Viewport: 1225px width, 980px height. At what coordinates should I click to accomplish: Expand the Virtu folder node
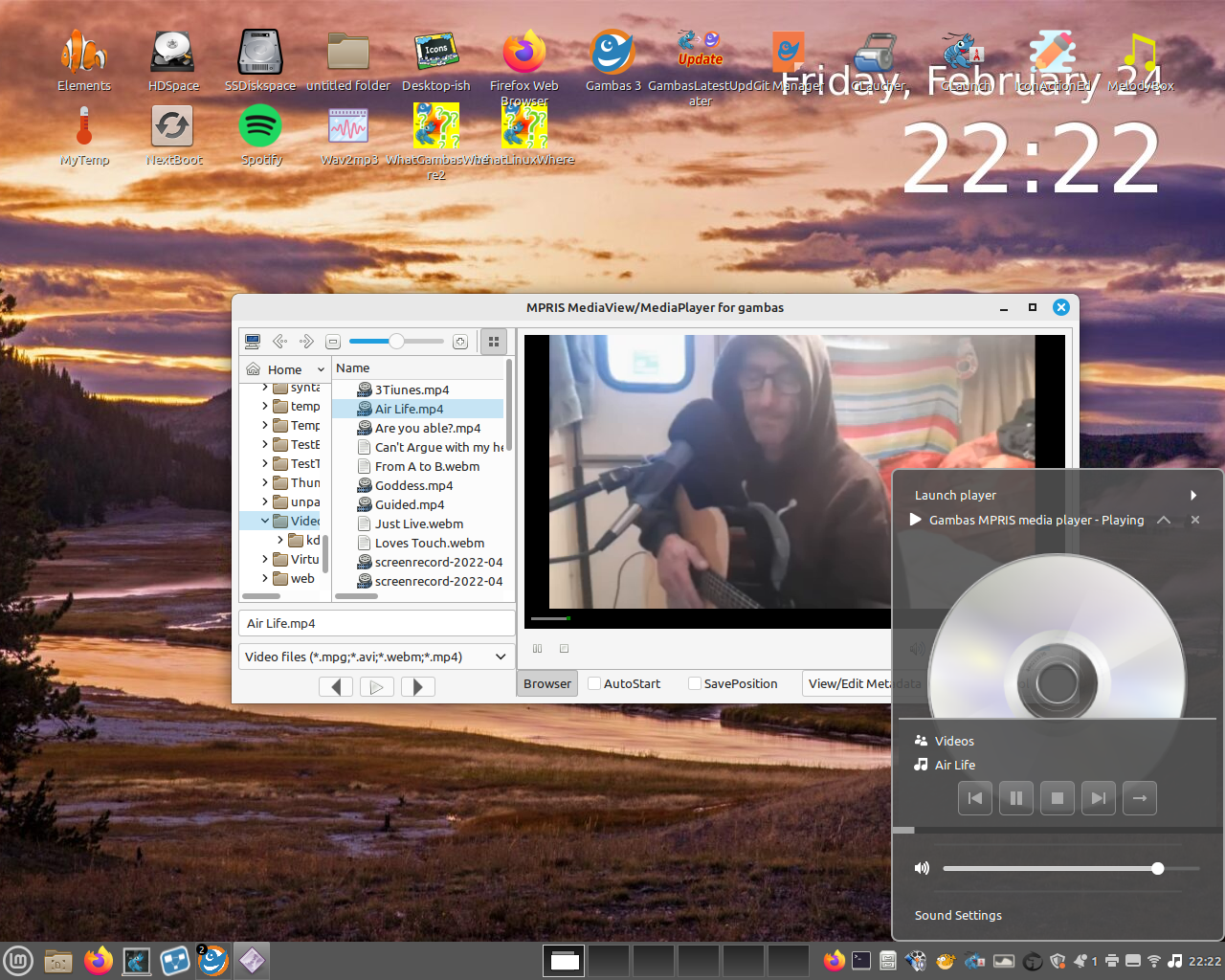coord(265,559)
